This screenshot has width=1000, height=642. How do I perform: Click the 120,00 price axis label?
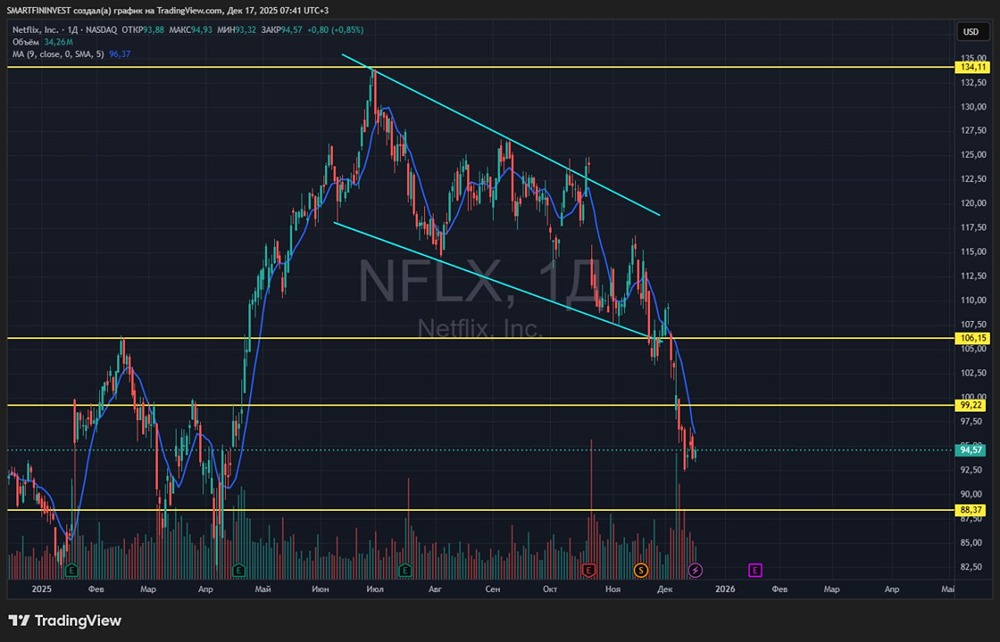[973, 203]
